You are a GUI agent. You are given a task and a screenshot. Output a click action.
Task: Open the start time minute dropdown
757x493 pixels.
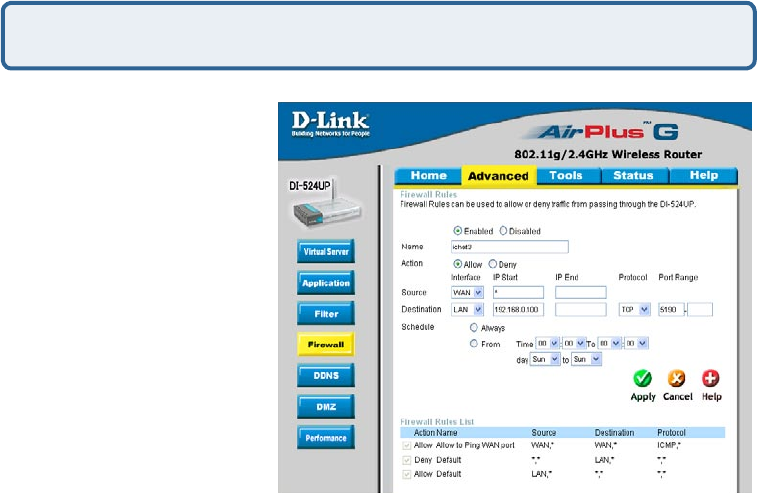[x=575, y=343]
